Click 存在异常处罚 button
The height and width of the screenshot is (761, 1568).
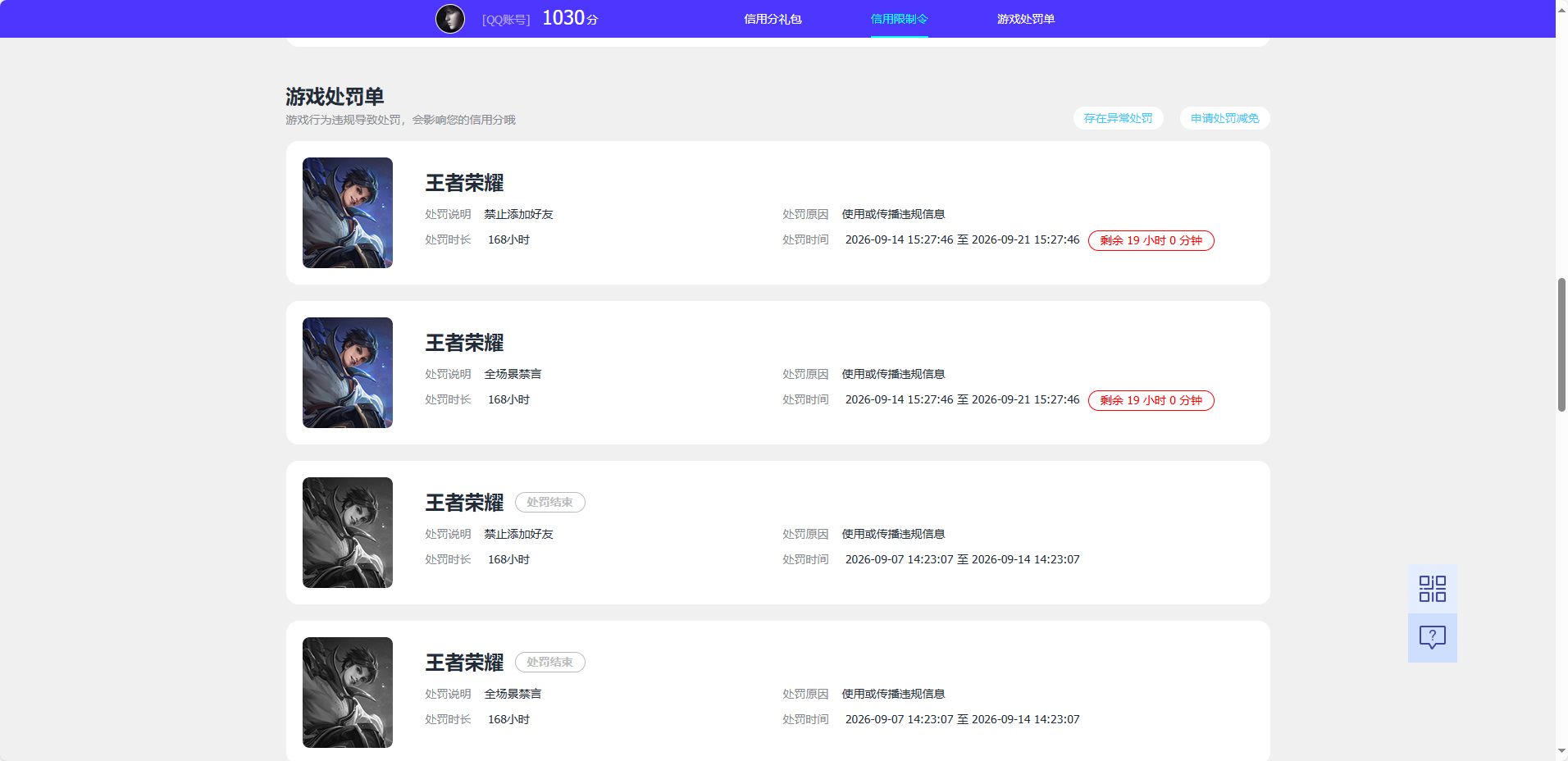pyautogui.click(x=1118, y=118)
